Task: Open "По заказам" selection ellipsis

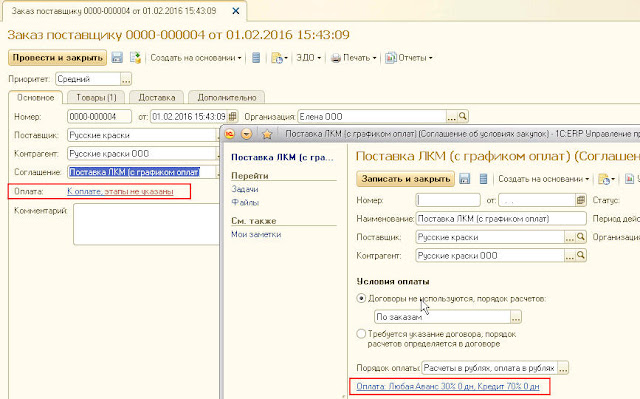Action: click(516, 317)
